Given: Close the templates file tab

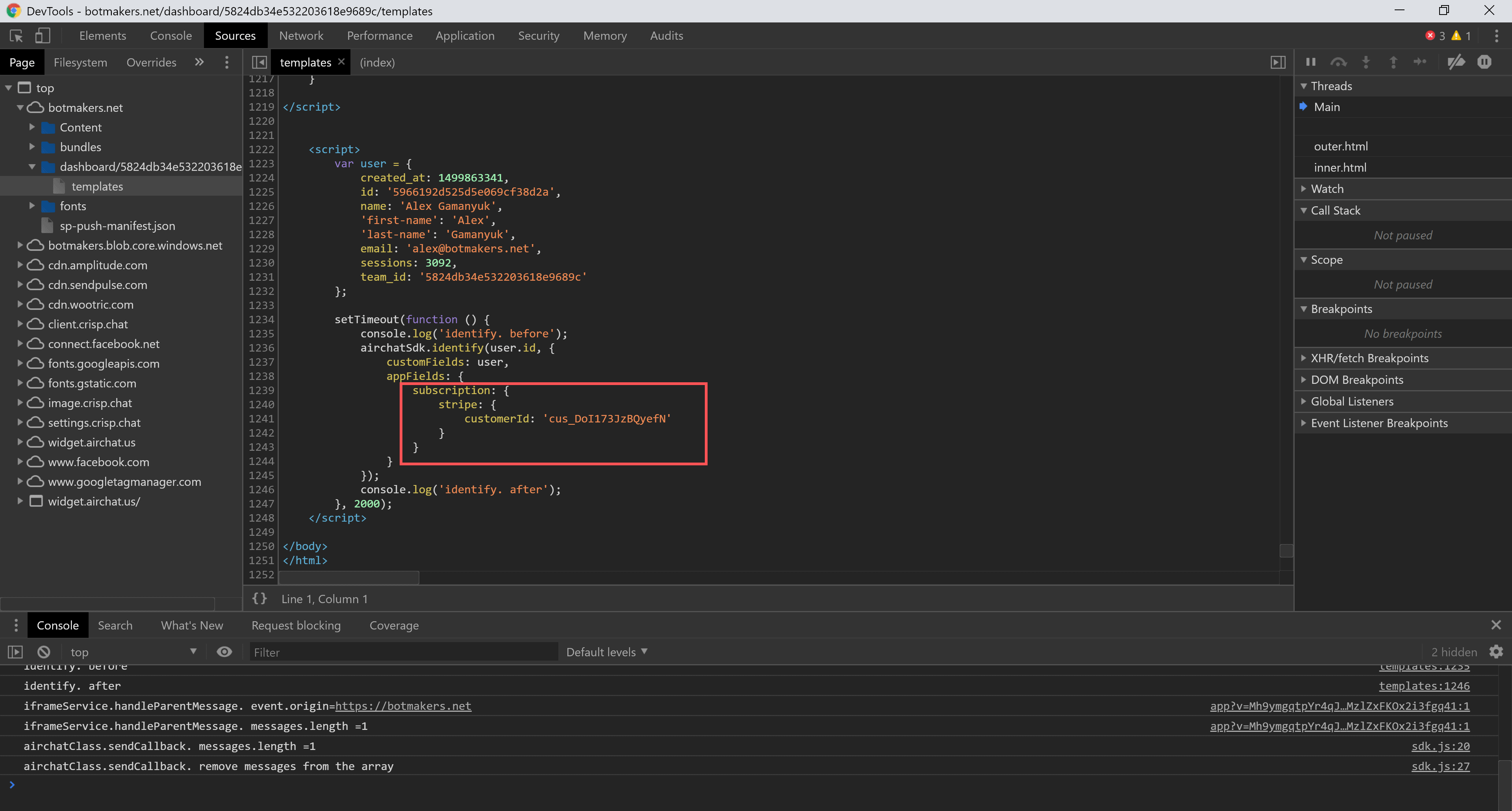Looking at the screenshot, I should tap(341, 62).
